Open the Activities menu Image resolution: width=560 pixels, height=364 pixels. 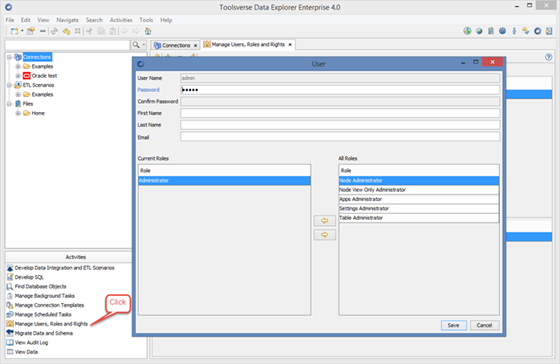coord(121,20)
